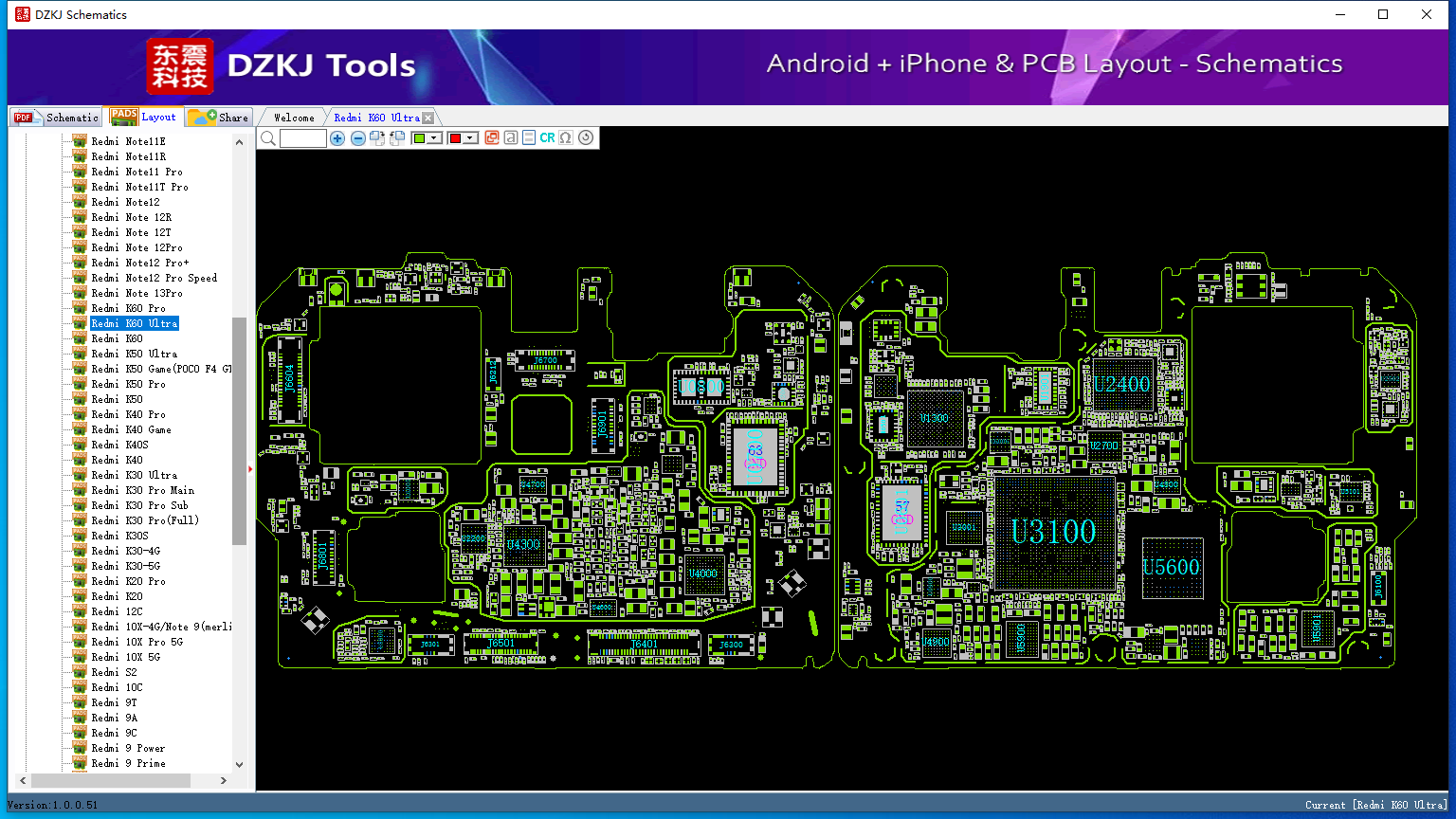Select Redmi 10X Pro 5G entry
This screenshot has height=819, width=1456.
(136, 642)
